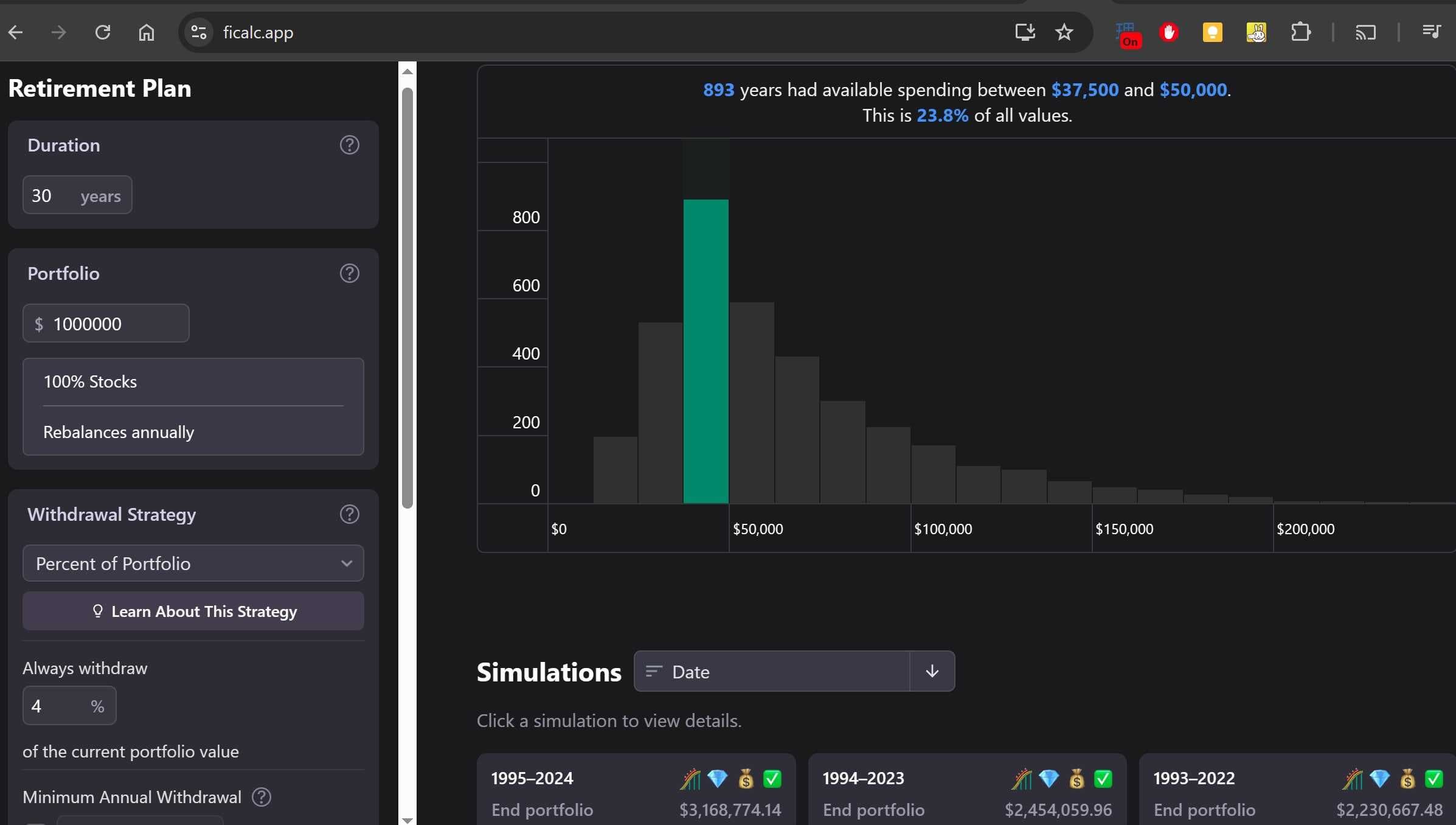
Task: Click the money bag on the 1995–2024 card
Action: (x=746, y=779)
